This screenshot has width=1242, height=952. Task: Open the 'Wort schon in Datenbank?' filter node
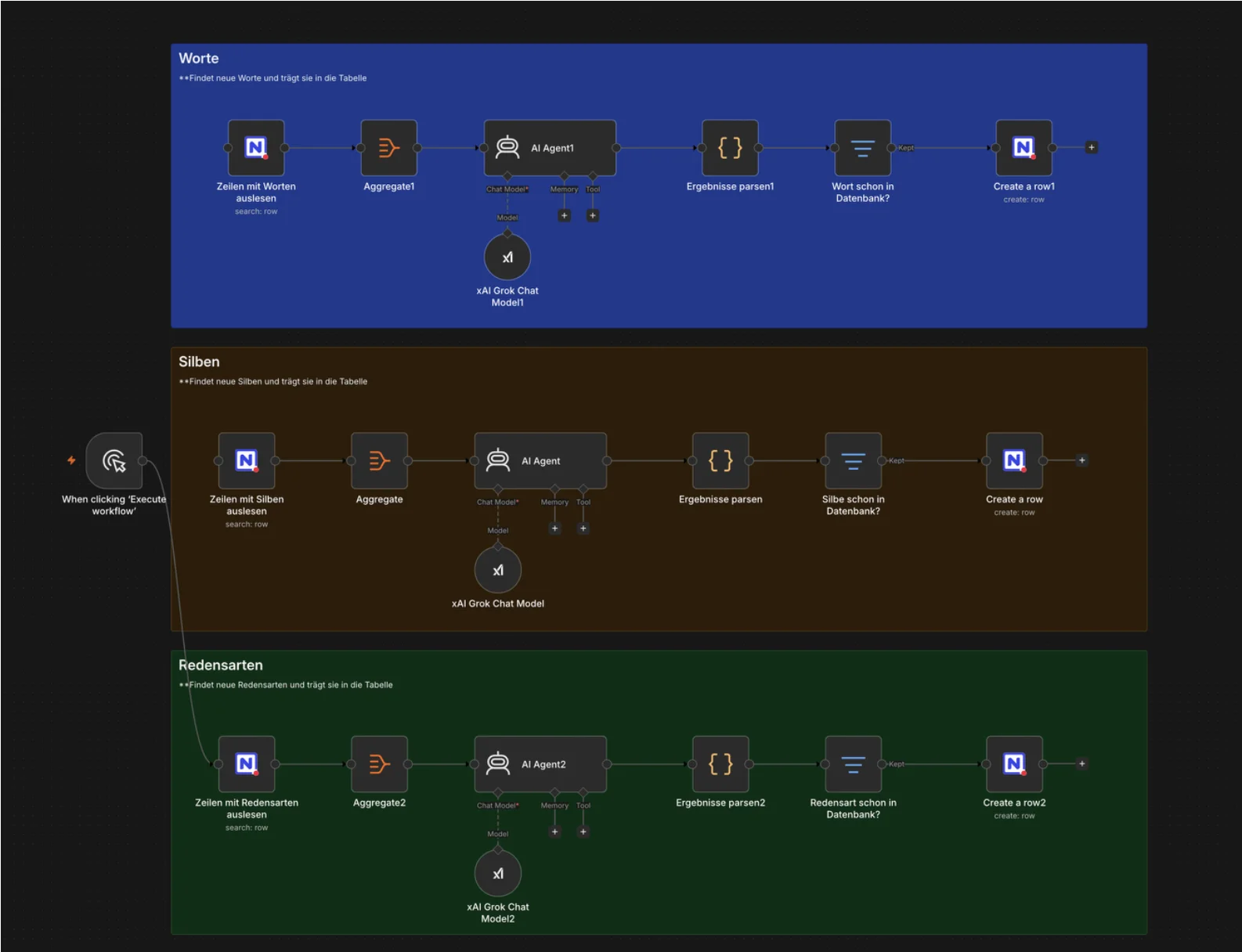(863, 147)
